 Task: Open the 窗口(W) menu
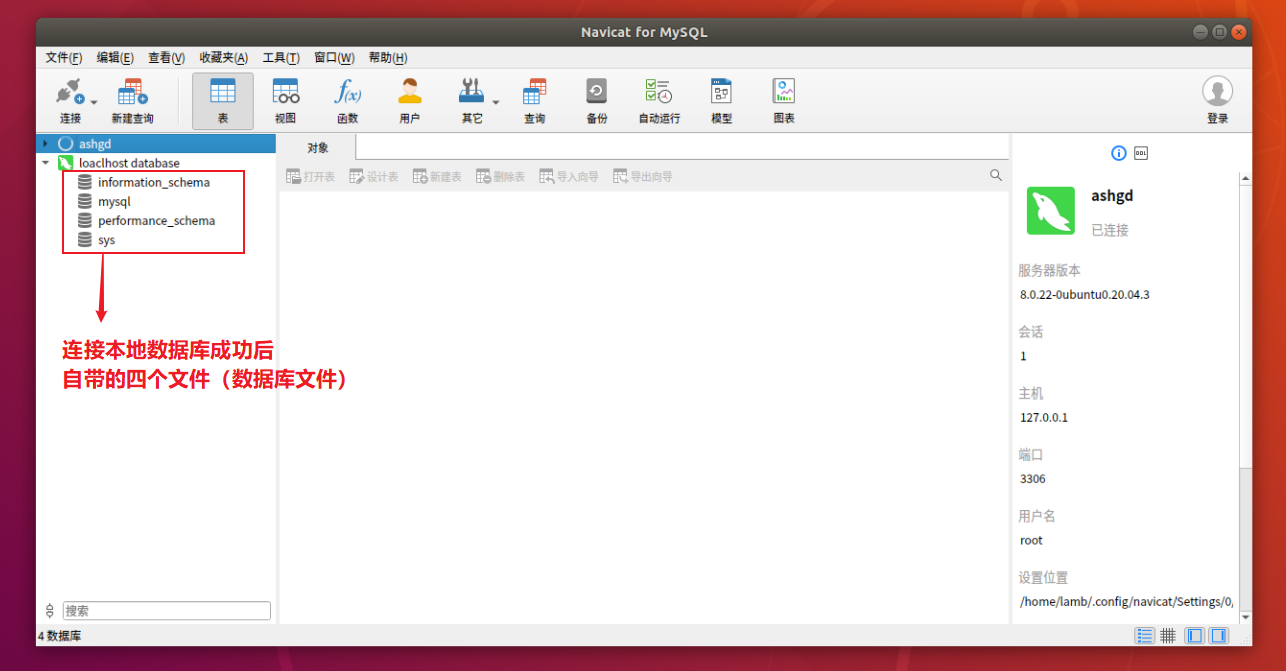(334, 58)
